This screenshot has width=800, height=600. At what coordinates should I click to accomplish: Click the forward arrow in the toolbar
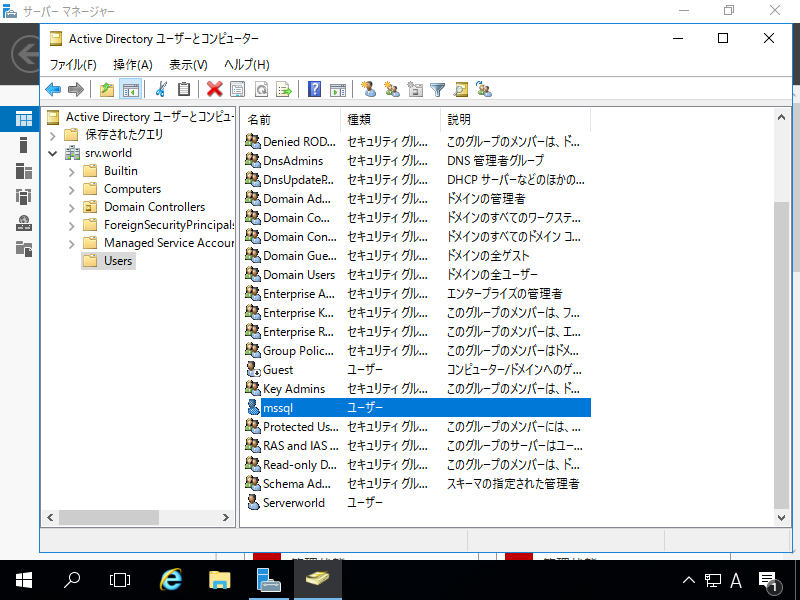(76, 90)
